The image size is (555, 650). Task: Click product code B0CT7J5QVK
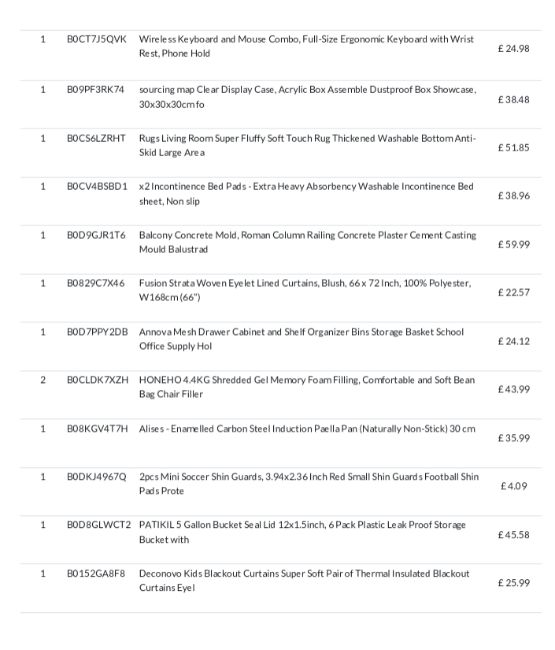97,39
